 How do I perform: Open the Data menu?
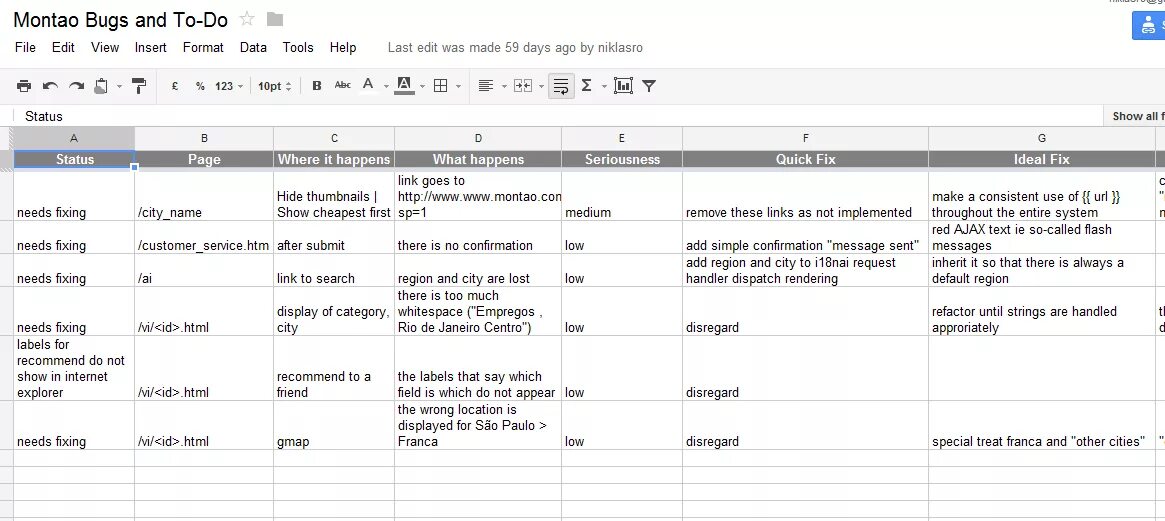pos(253,48)
